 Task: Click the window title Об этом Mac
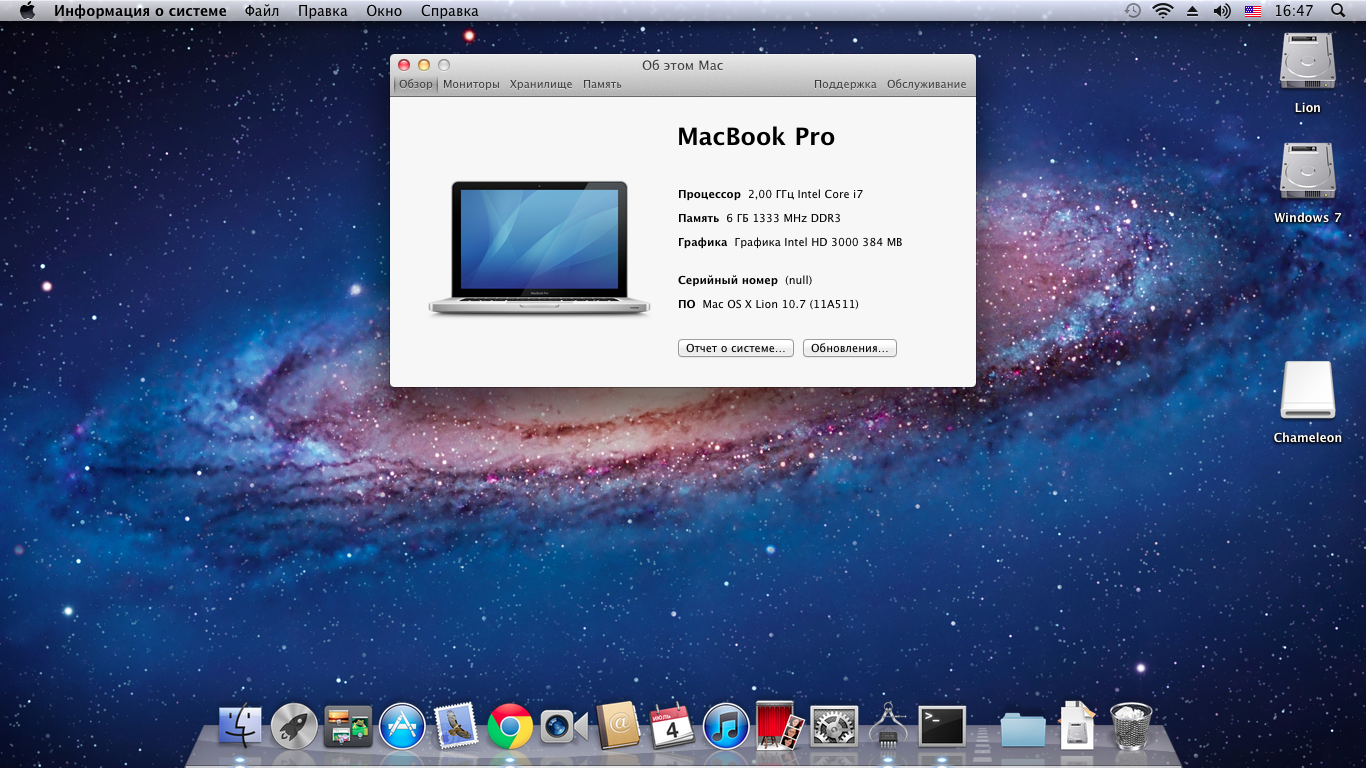[x=683, y=65]
